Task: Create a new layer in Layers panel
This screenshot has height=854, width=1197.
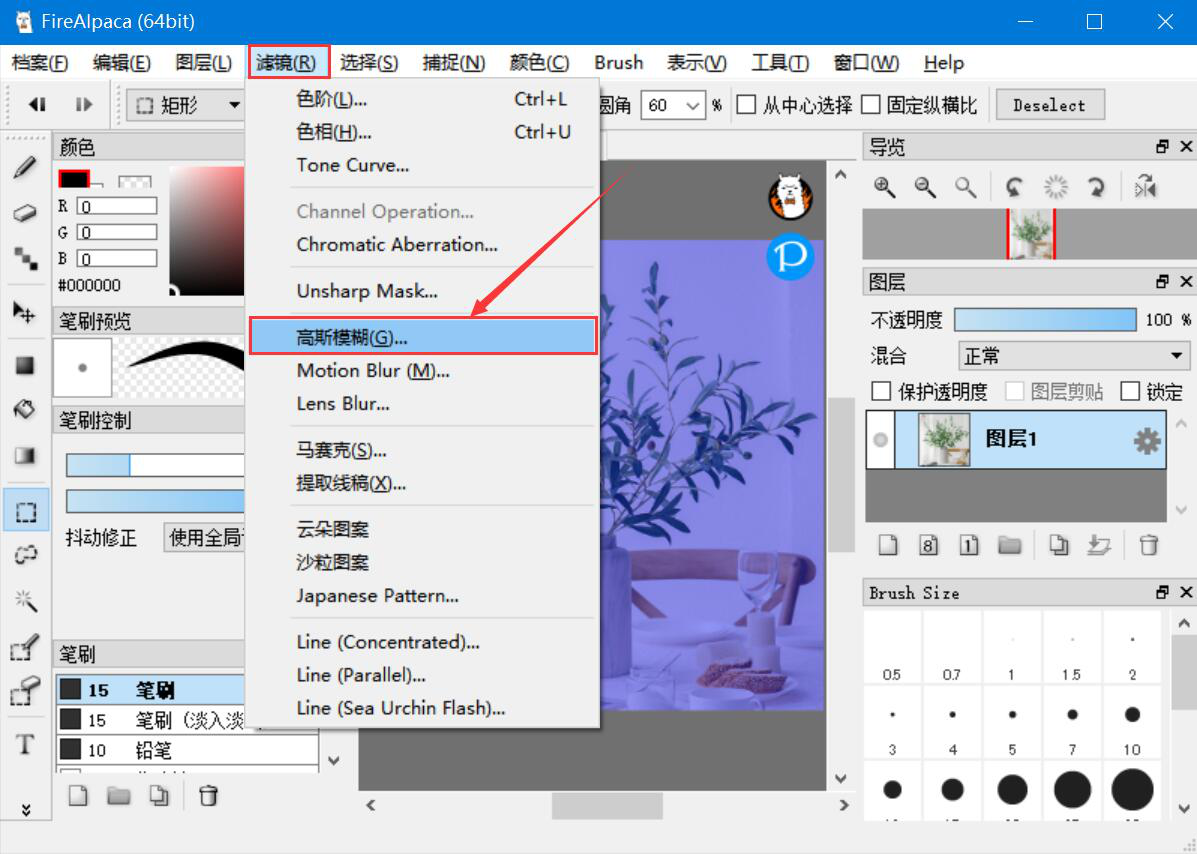Action: click(x=888, y=545)
